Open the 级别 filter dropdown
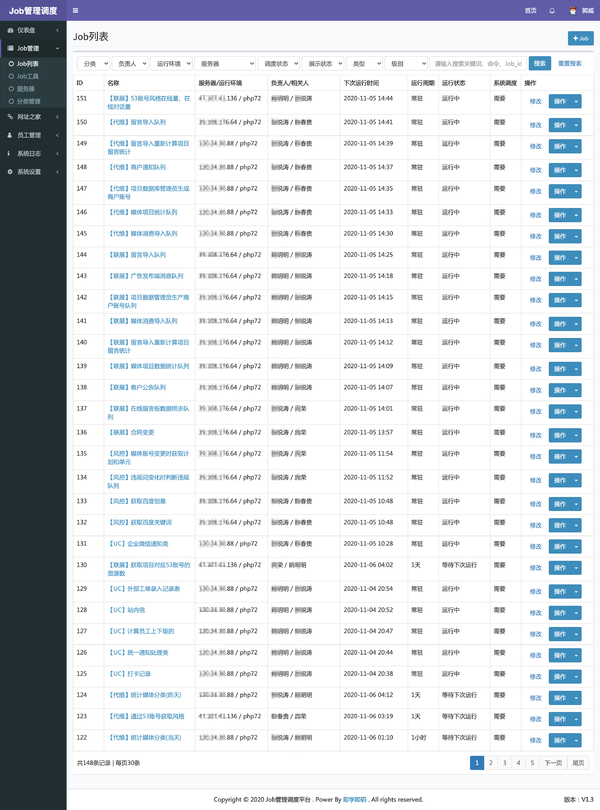The height and width of the screenshot is (810, 600). coord(406,64)
